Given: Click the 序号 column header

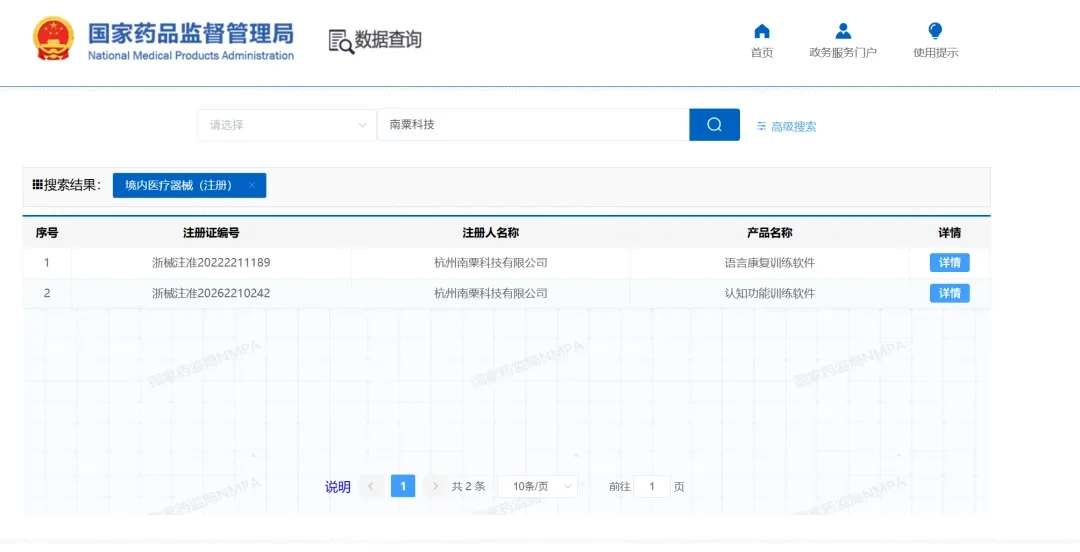Looking at the screenshot, I should coord(47,233).
